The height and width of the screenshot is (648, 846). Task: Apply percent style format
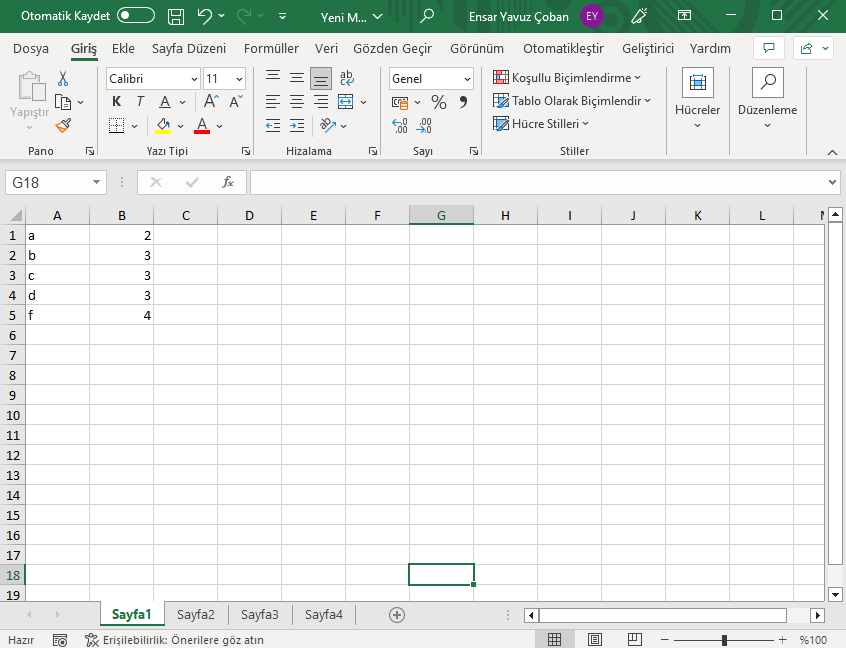[x=439, y=102]
